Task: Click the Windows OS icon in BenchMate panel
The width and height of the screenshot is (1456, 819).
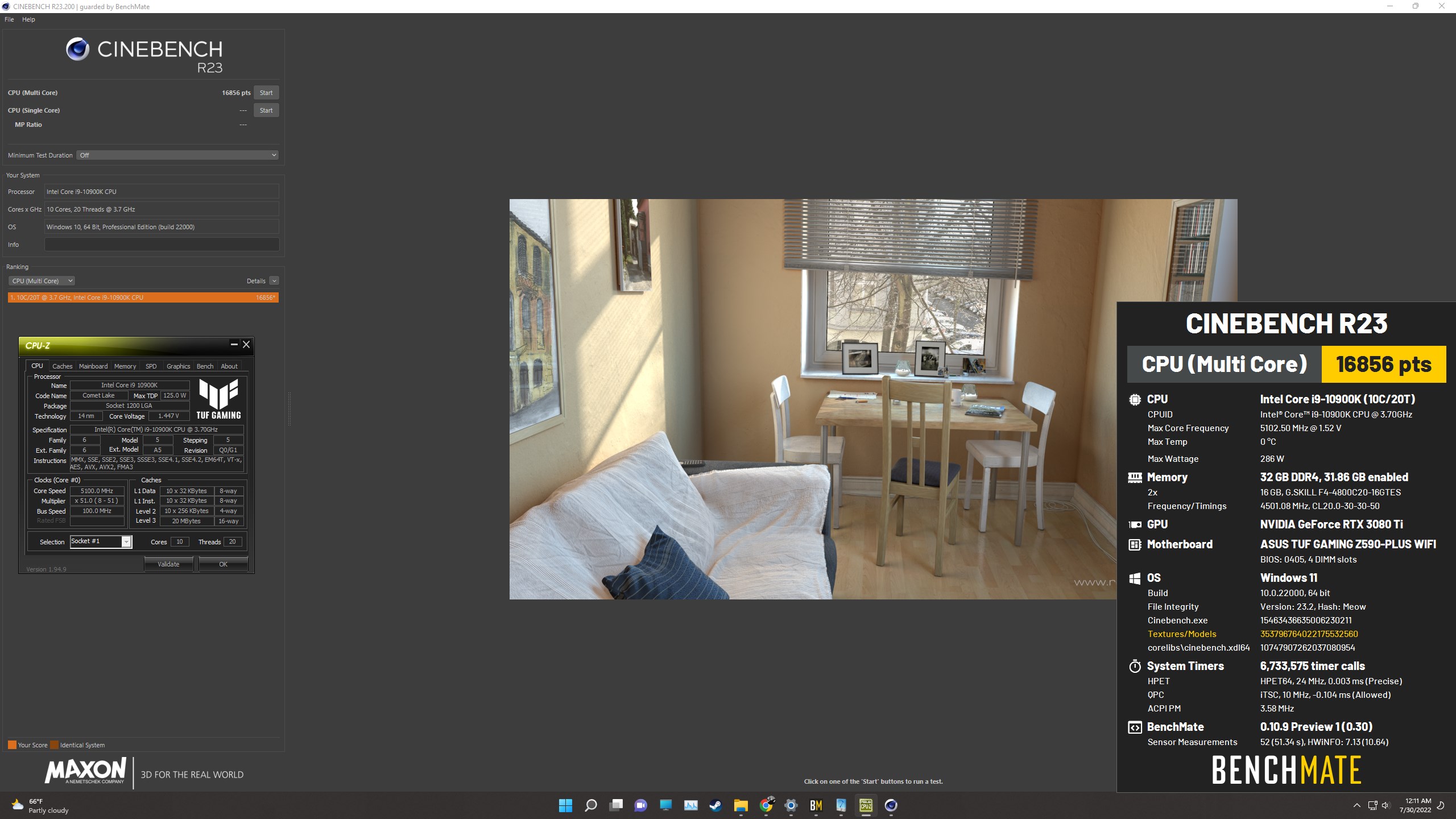Action: tap(1135, 578)
